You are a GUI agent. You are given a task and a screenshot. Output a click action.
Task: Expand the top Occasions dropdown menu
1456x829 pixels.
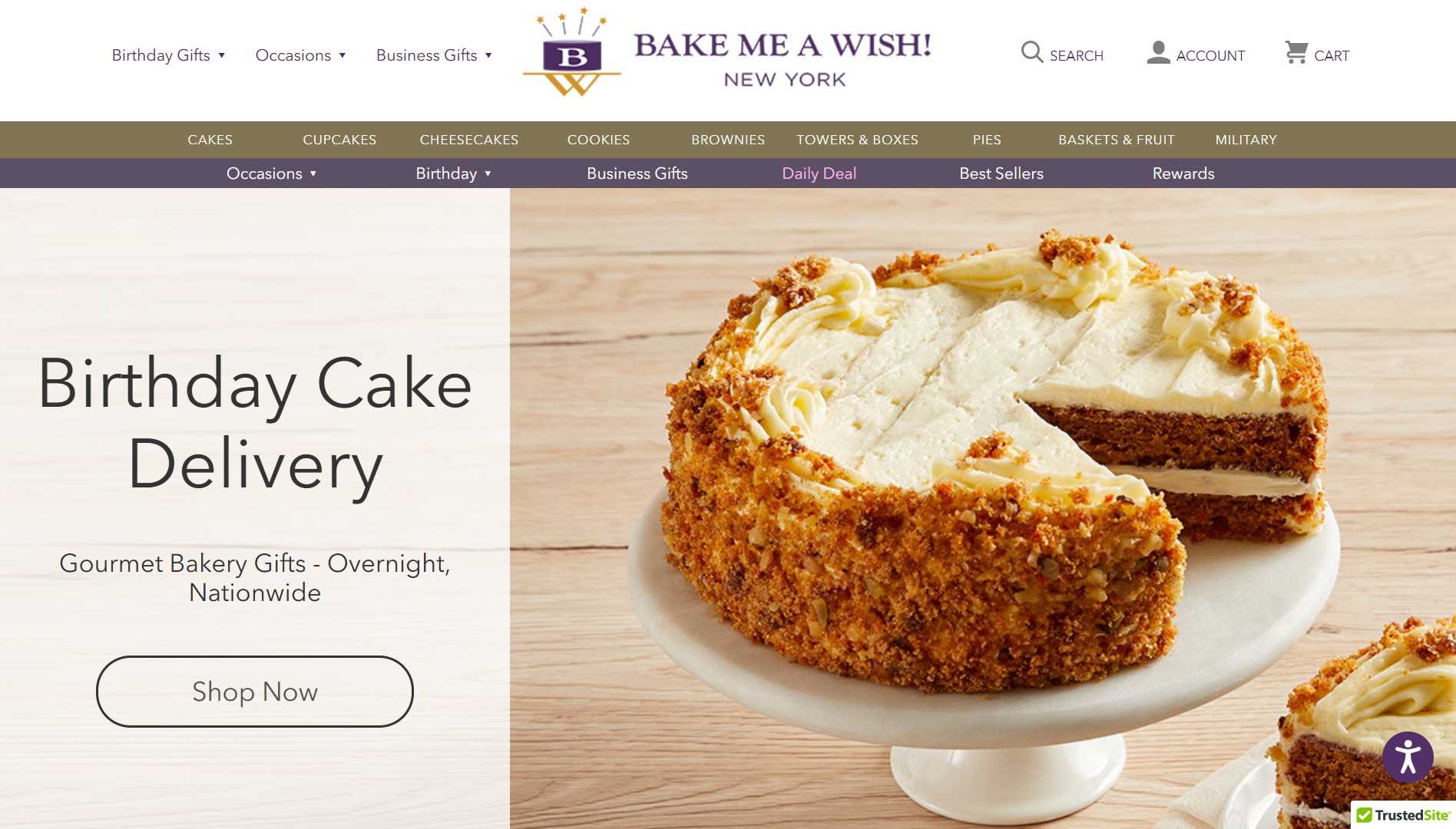coord(300,55)
